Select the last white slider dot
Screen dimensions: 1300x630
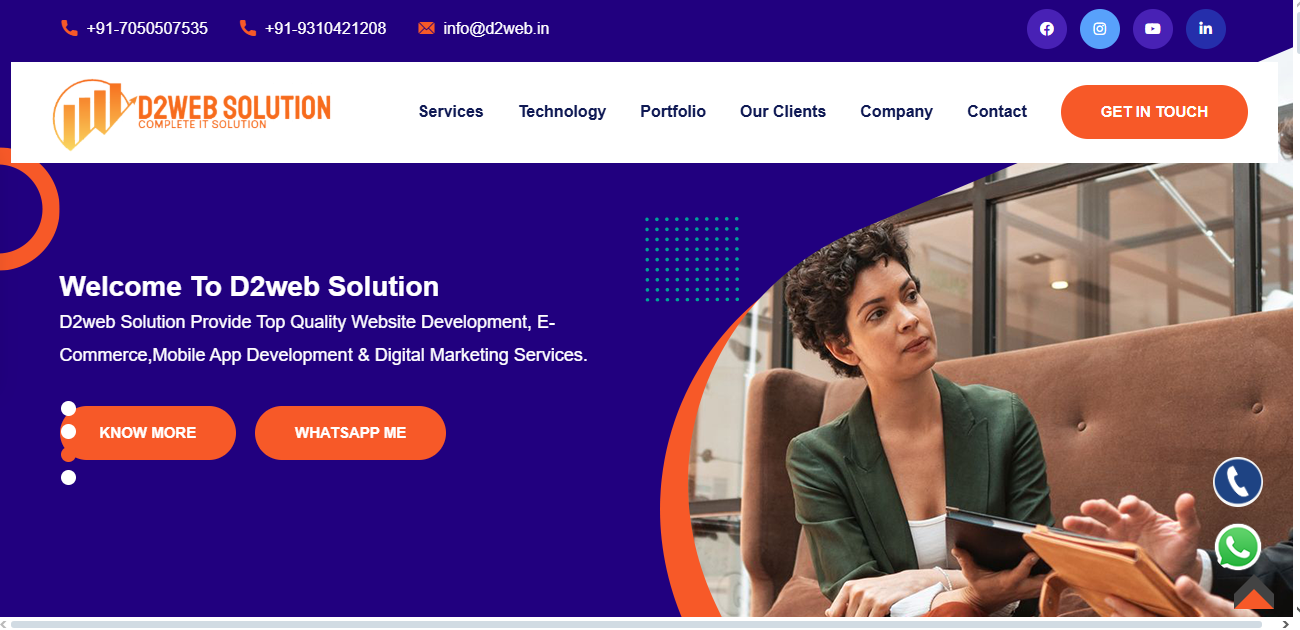68,477
